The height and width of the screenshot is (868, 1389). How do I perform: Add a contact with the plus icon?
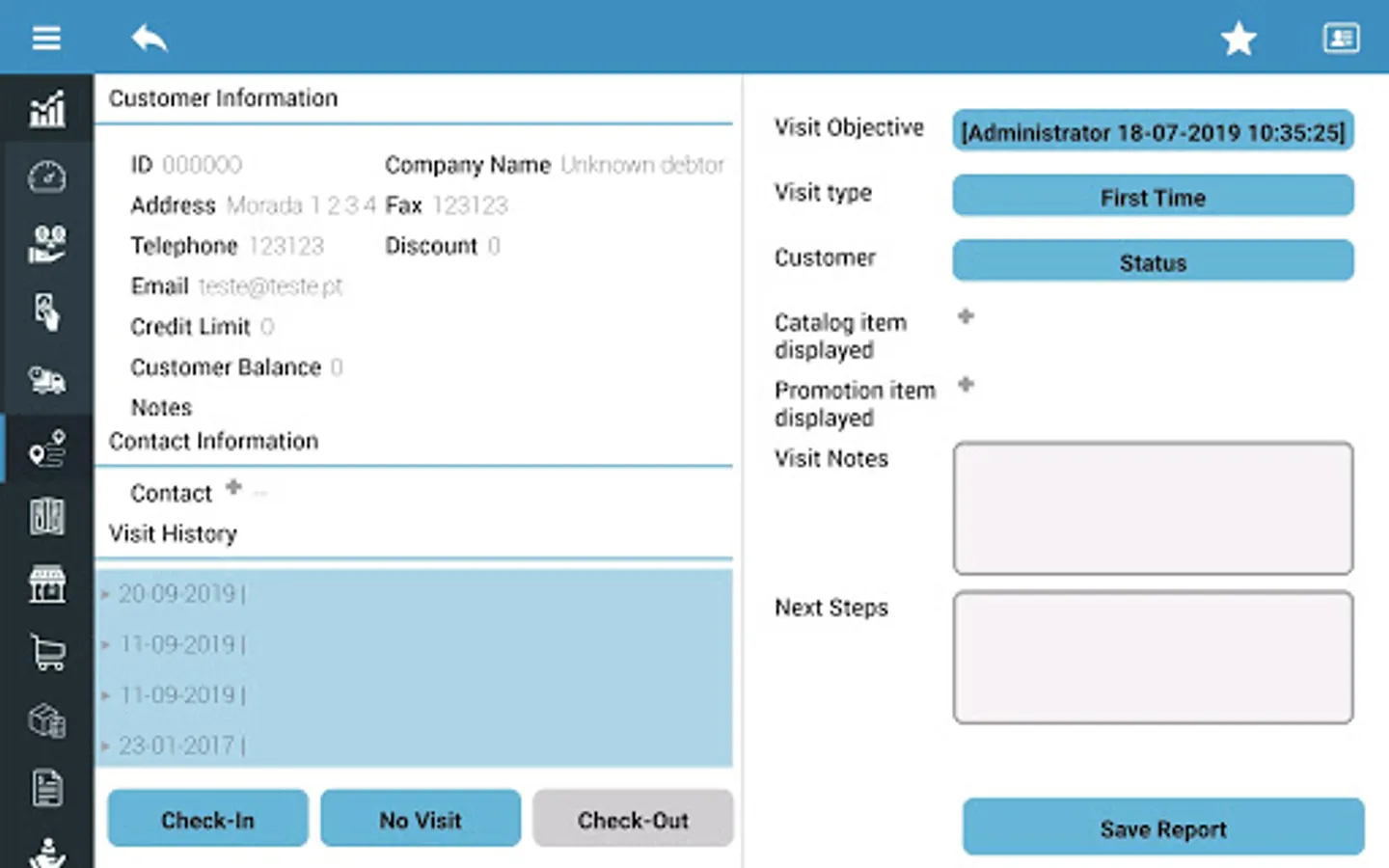[233, 487]
